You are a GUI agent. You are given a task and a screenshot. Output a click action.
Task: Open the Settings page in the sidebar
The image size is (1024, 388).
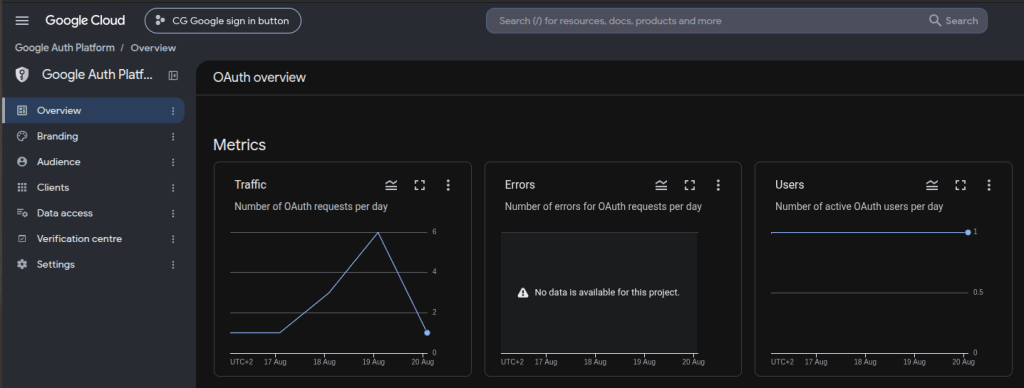93,265
